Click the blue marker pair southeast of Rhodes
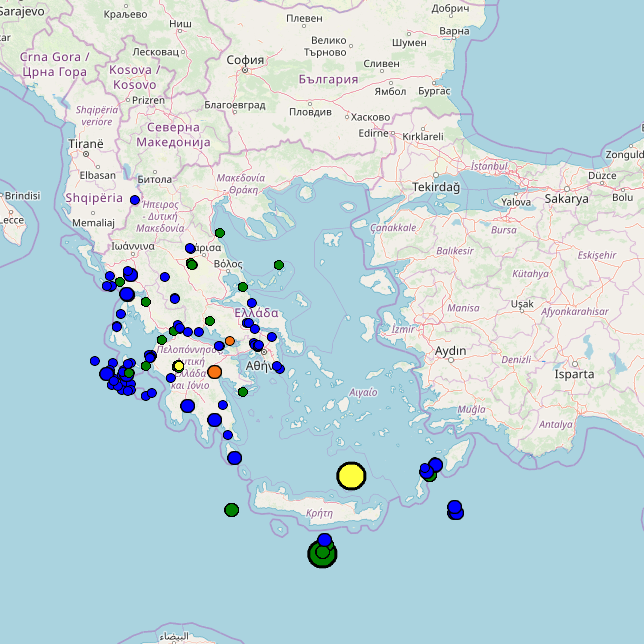Screen dimensions: 644x644 tap(455, 509)
